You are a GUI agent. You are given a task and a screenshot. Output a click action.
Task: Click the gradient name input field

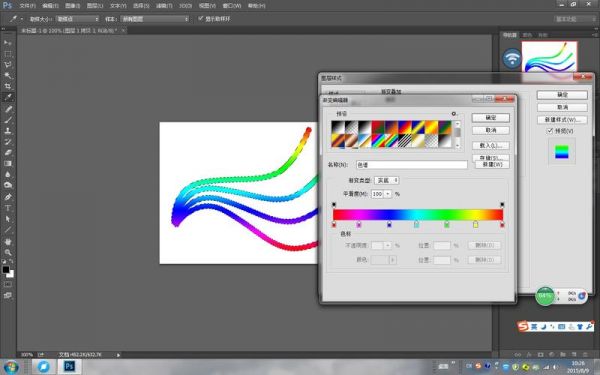click(x=411, y=165)
